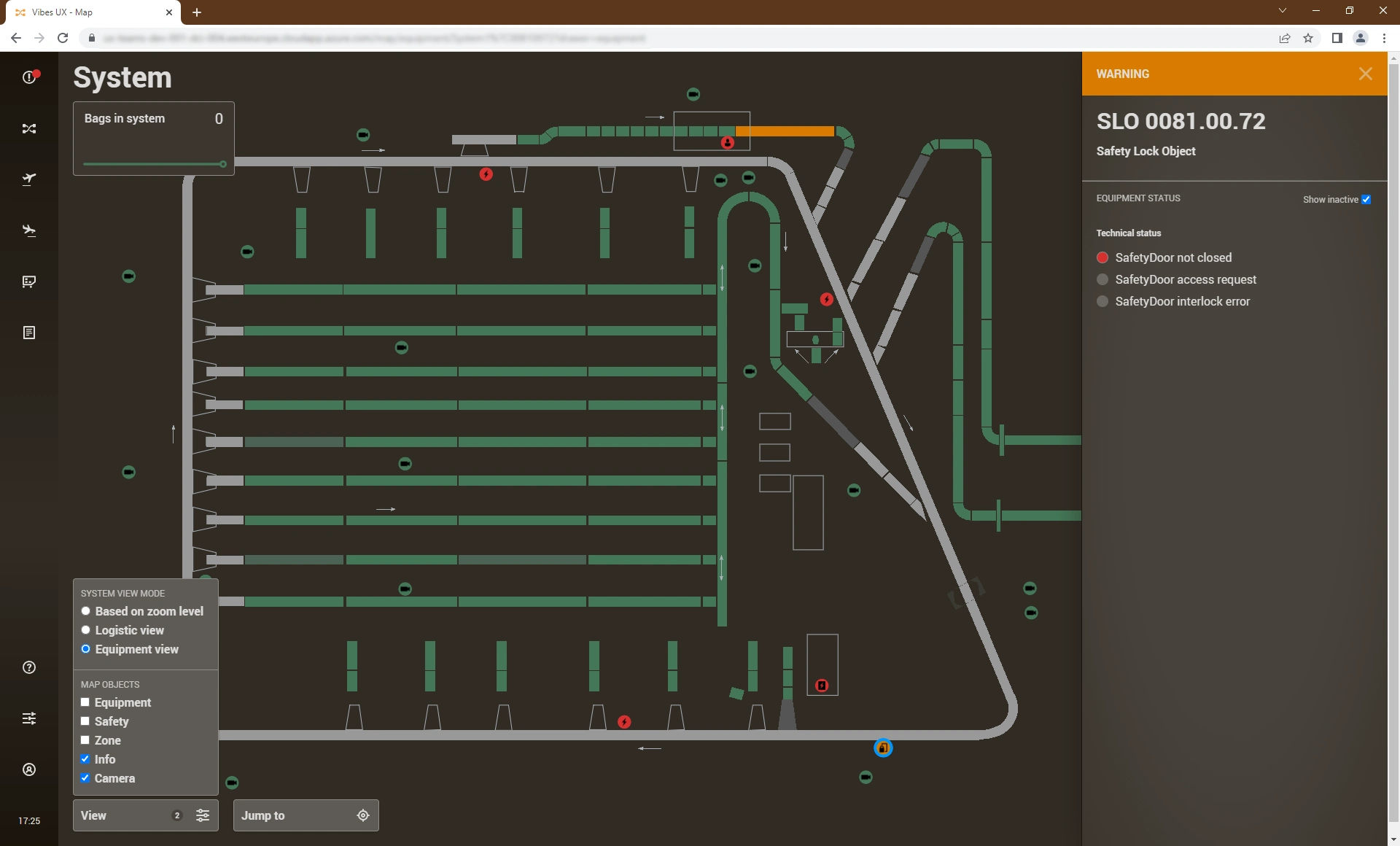1400x846 pixels.
Task: Click the share/network icon in sidebar
Action: 28,128
